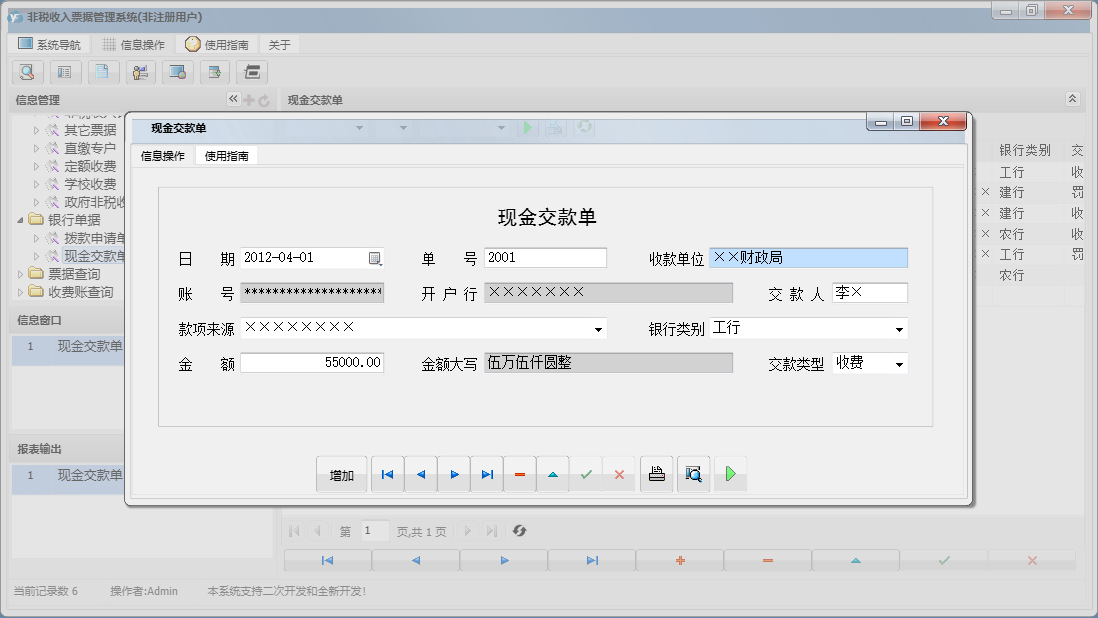1098x618 pixels.
Task: Click the refresh icon in the pagination bar
Action: click(x=519, y=530)
